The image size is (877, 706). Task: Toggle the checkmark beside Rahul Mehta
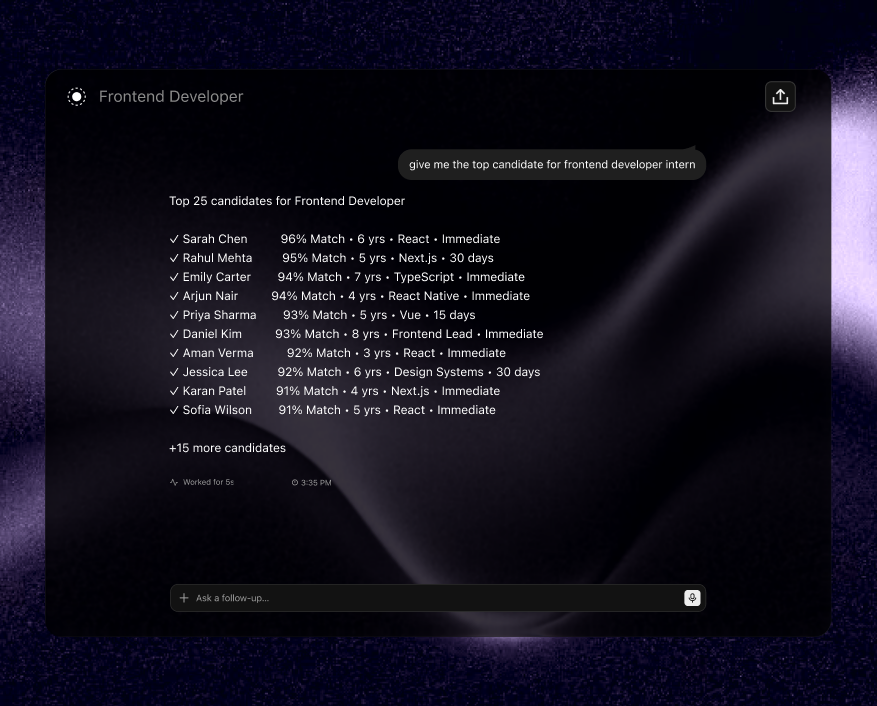[174, 258]
